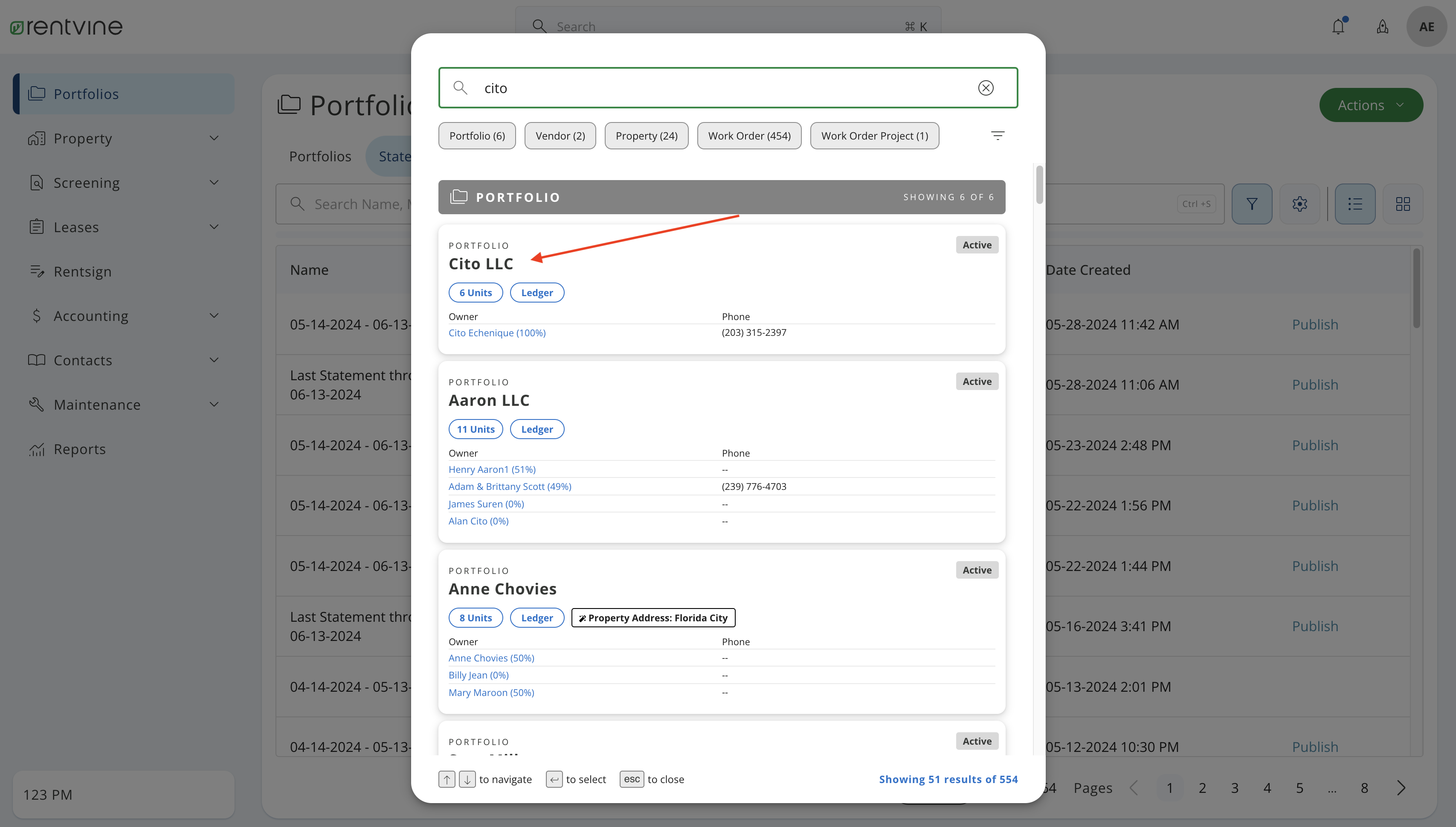Expand the Maintenance sidebar section
The height and width of the screenshot is (827, 1456).
[x=97, y=405]
